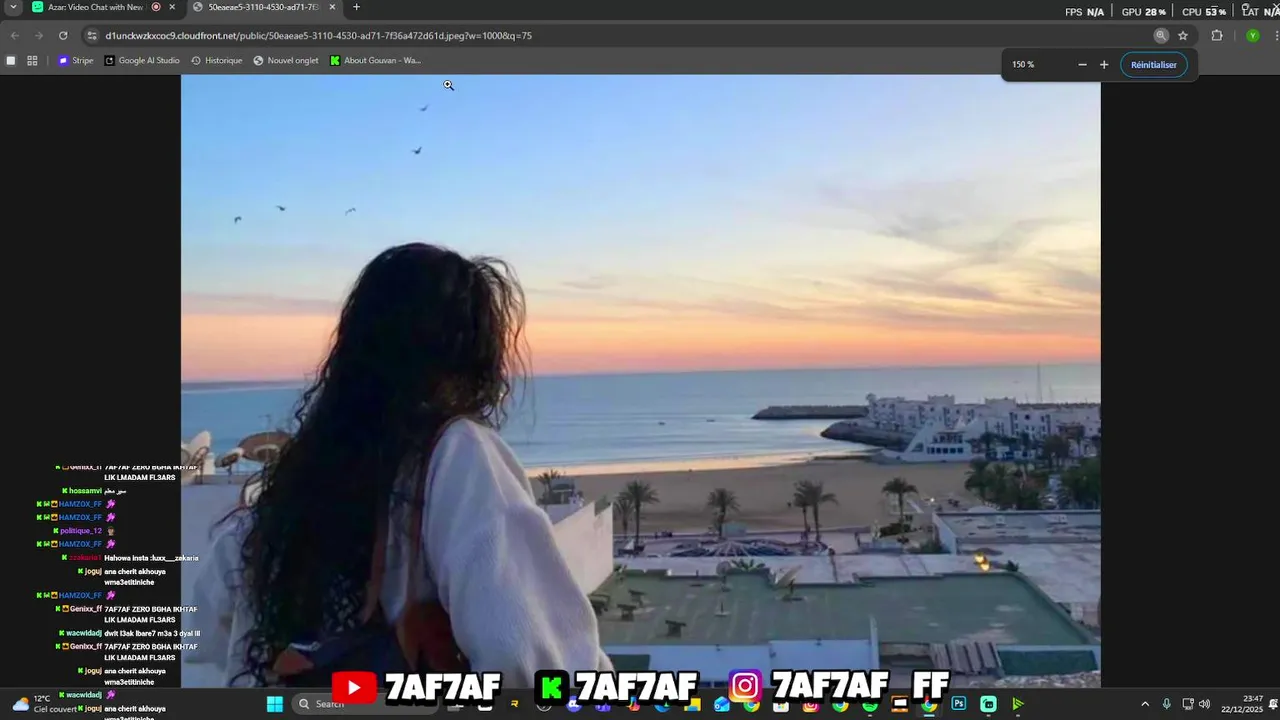1280x720 pixels.
Task: Close the Azar Video Chat tab
Action: pyautogui.click(x=172, y=7)
